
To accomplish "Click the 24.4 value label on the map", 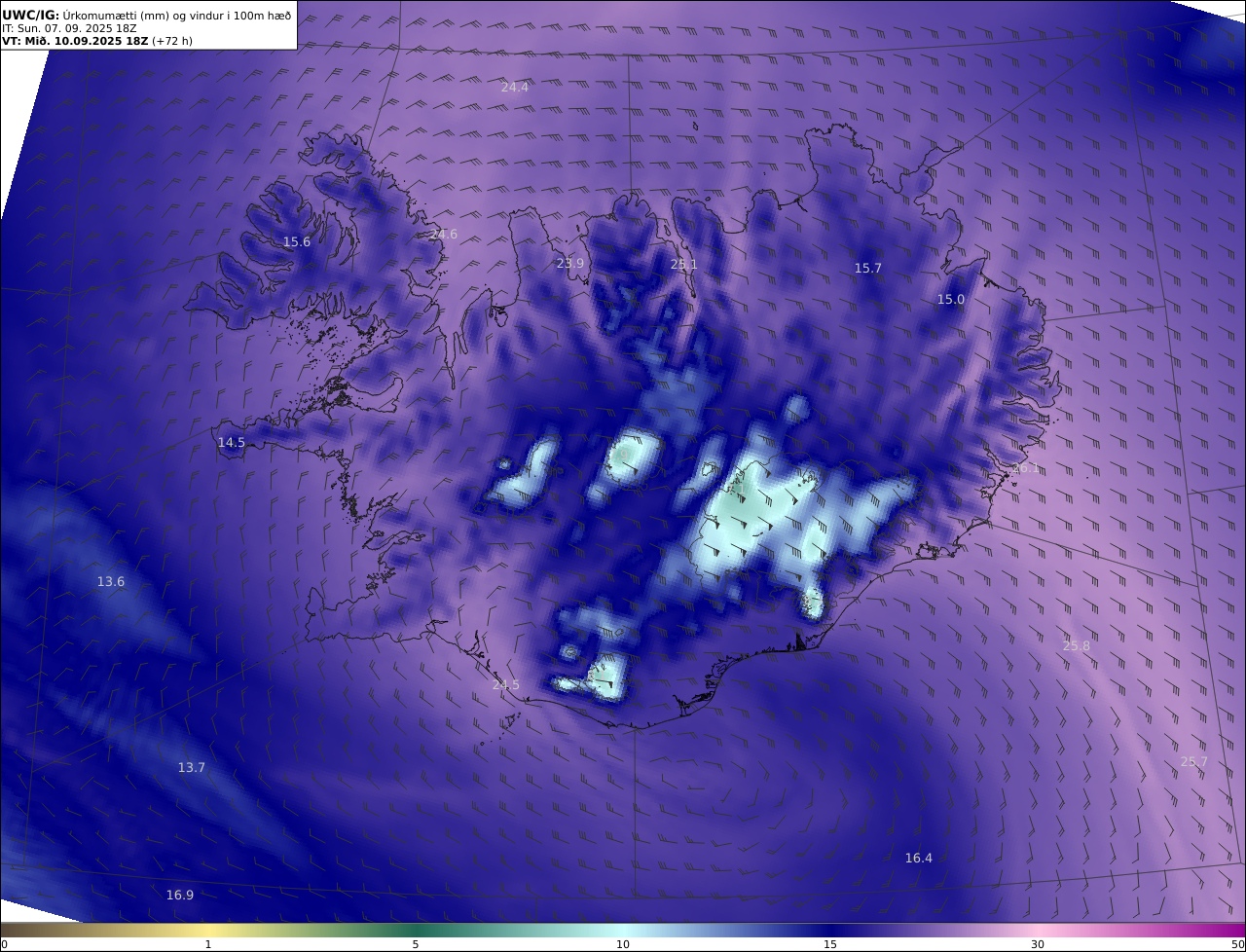I will [515, 88].
